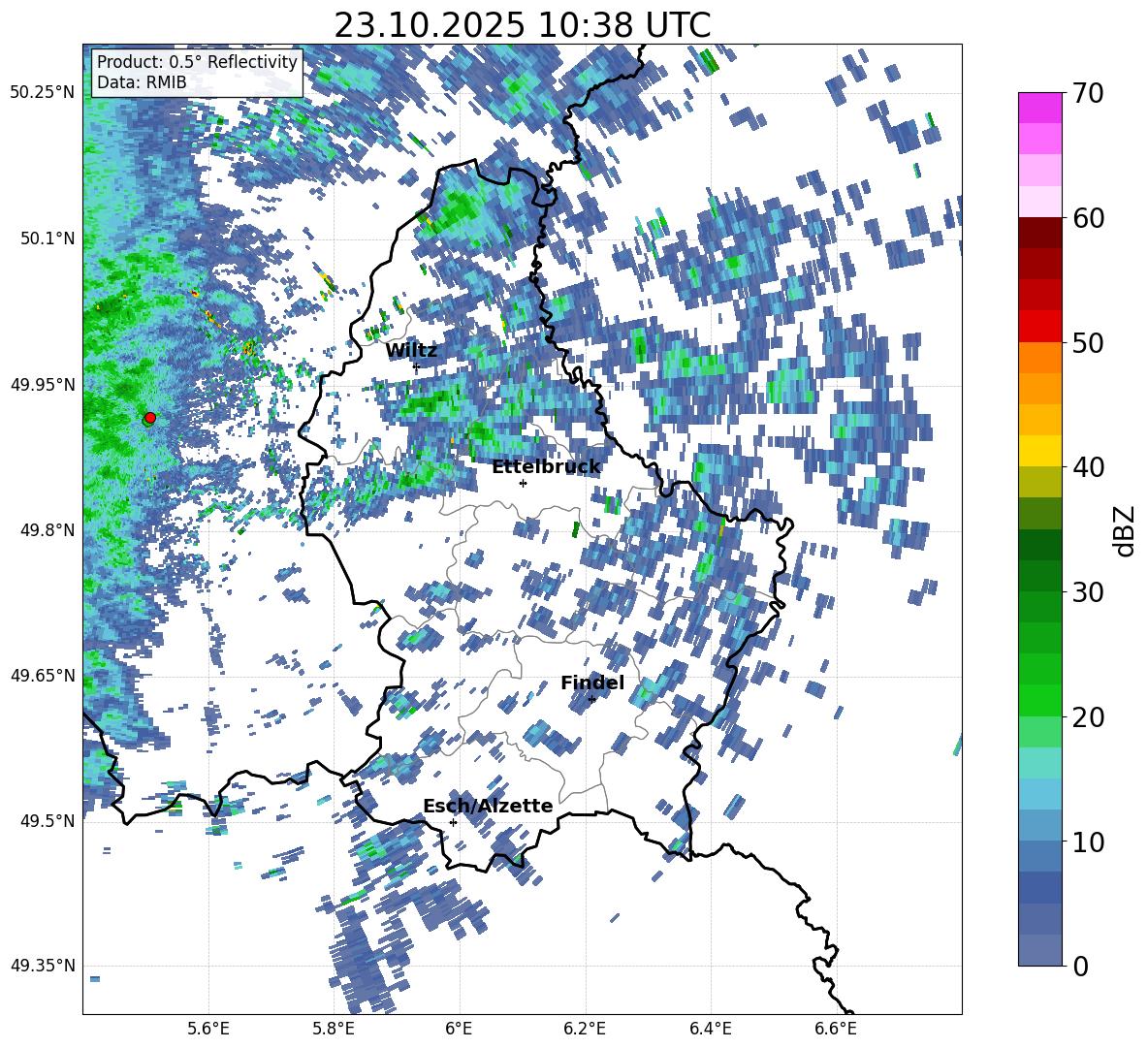
Task: Click the orange colorbar segment below 50
Action: (1039, 358)
